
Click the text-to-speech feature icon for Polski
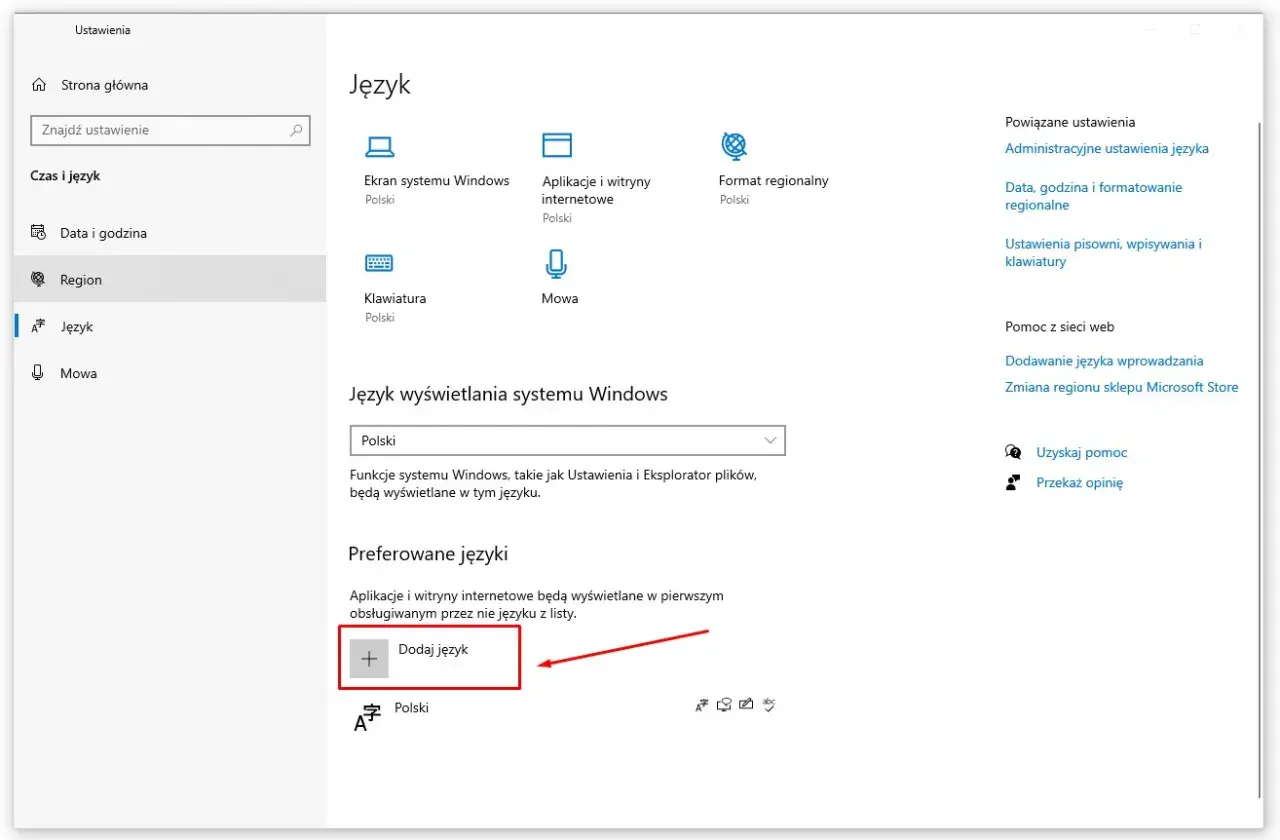(x=724, y=705)
